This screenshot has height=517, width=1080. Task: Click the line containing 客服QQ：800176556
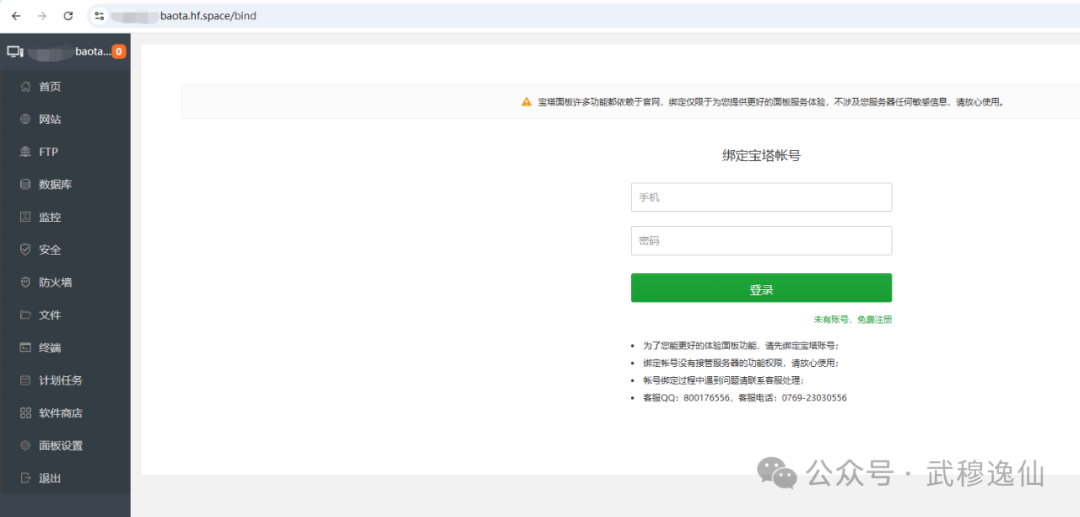(x=745, y=398)
